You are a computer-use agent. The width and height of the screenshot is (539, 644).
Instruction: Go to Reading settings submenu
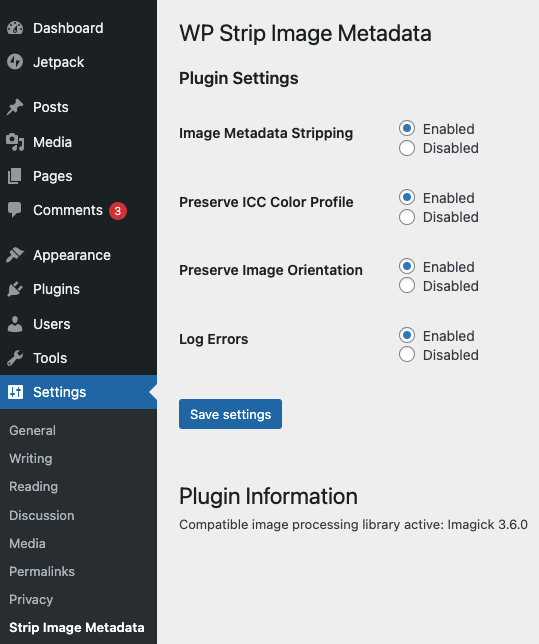(x=34, y=486)
